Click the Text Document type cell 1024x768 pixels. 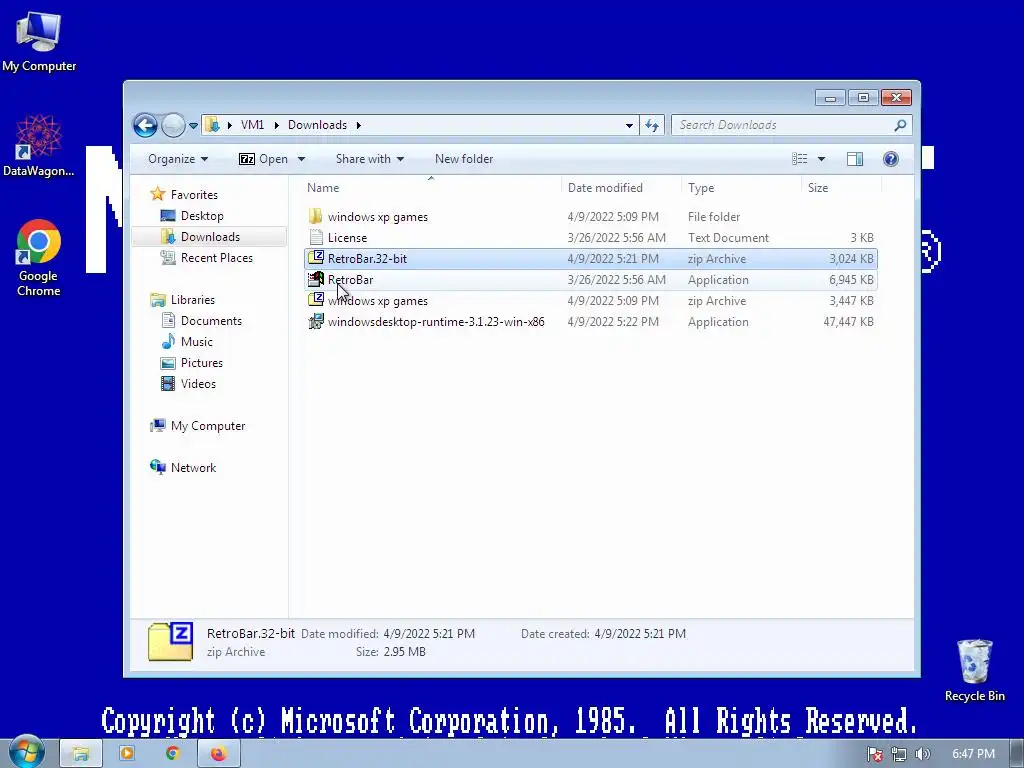tap(728, 238)
